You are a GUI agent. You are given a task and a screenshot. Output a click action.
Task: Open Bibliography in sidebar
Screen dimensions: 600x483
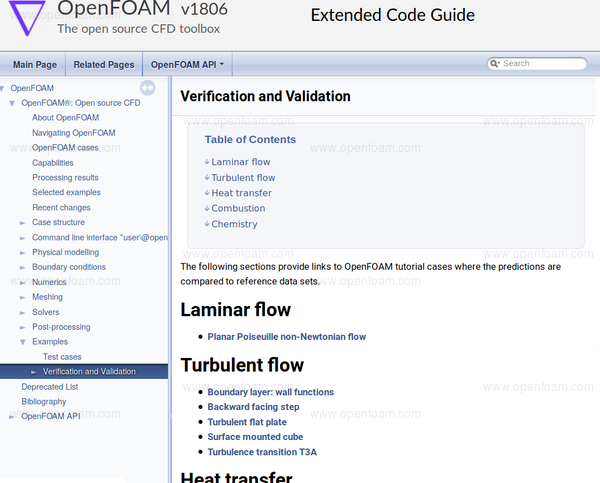pos(44,401)
